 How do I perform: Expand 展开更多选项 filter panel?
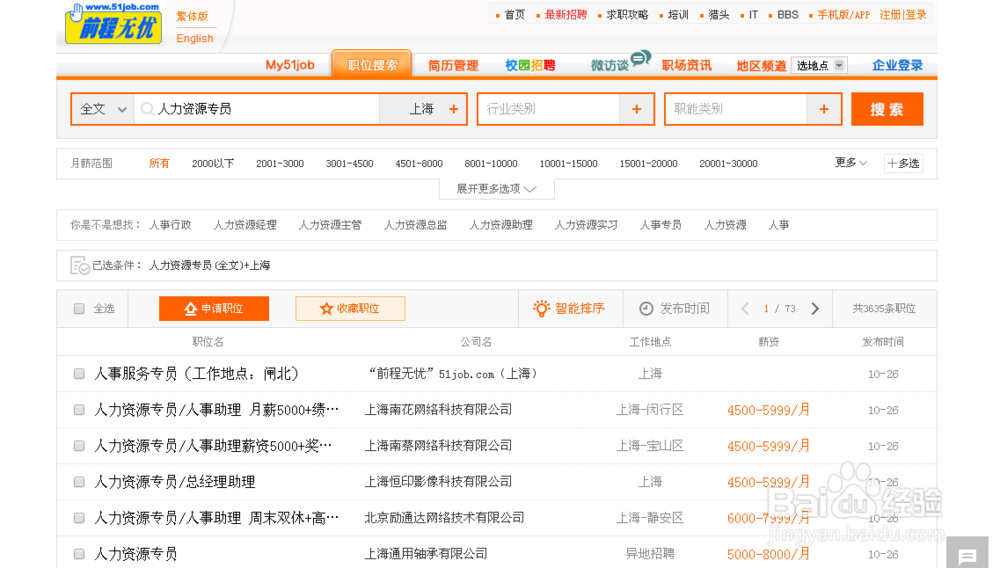click(496, 189)
